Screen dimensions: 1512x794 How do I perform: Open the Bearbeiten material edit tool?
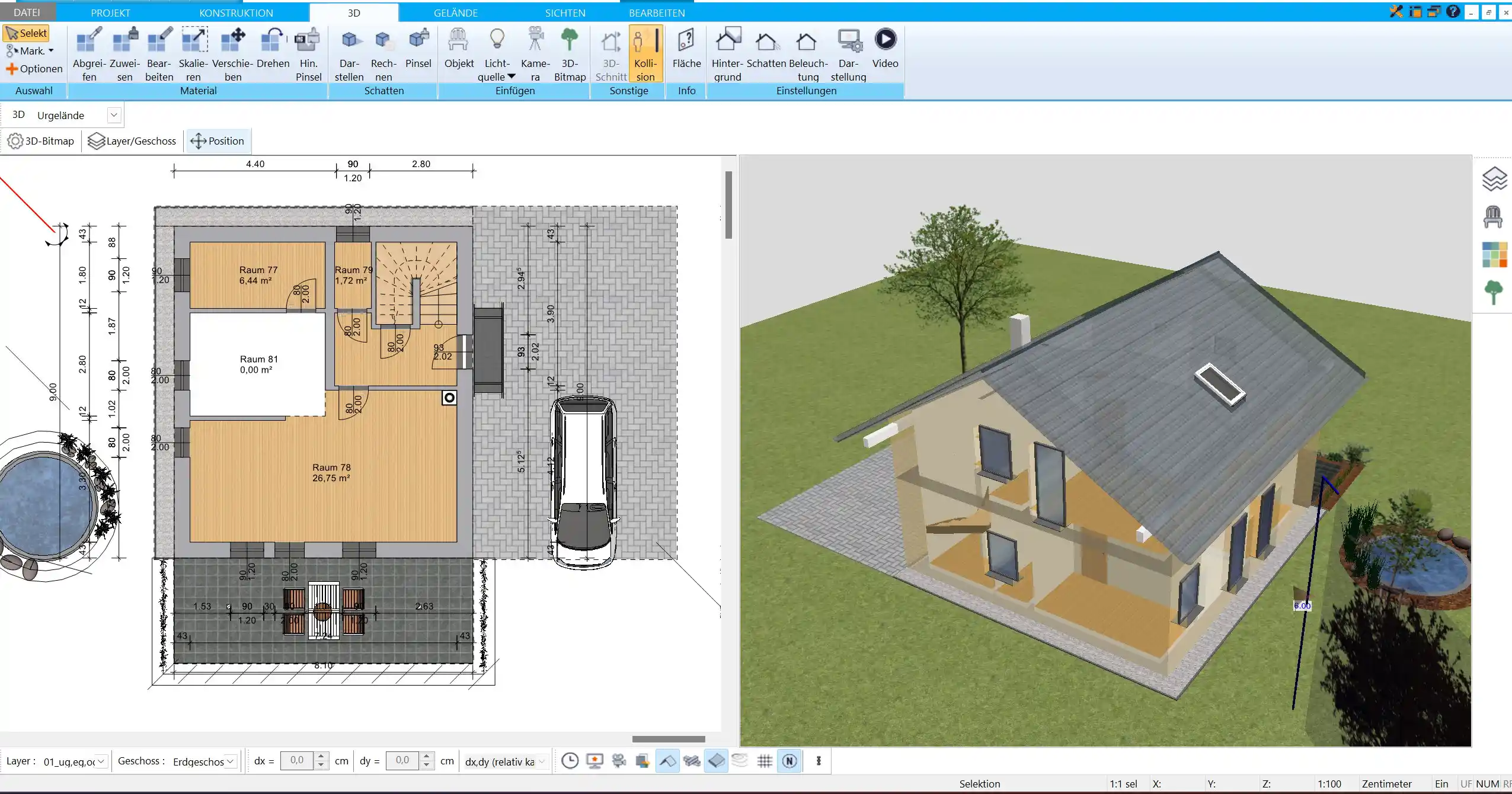(x=159, y=55)
